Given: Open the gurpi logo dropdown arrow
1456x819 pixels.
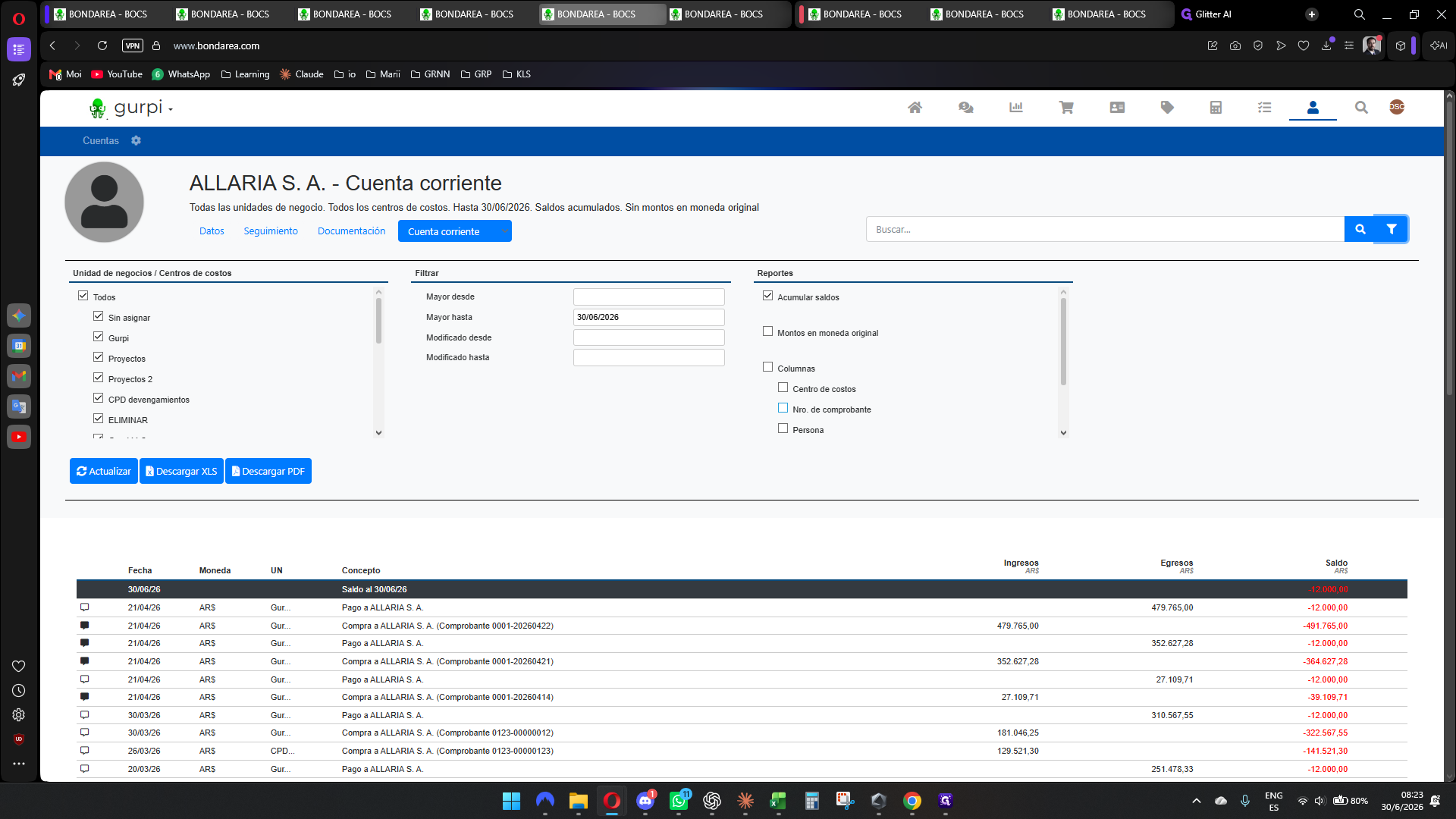Looking at the screenshot, I should click(x=171, y=110).
